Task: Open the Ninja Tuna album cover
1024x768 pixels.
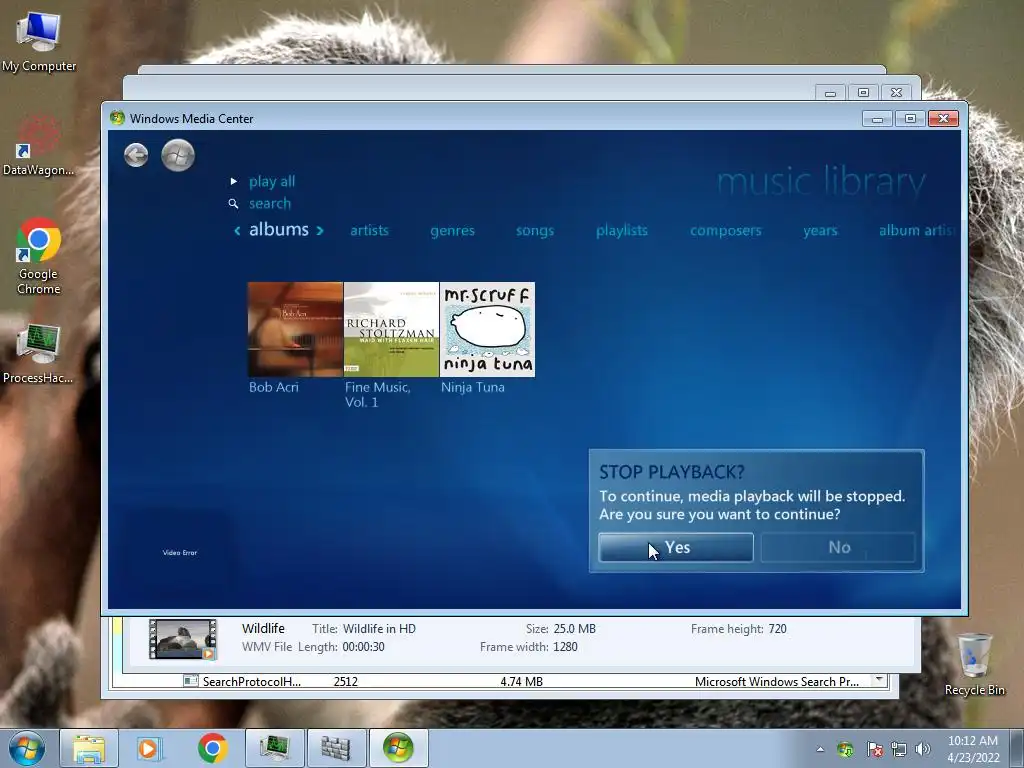Action: tap(487, 329)
